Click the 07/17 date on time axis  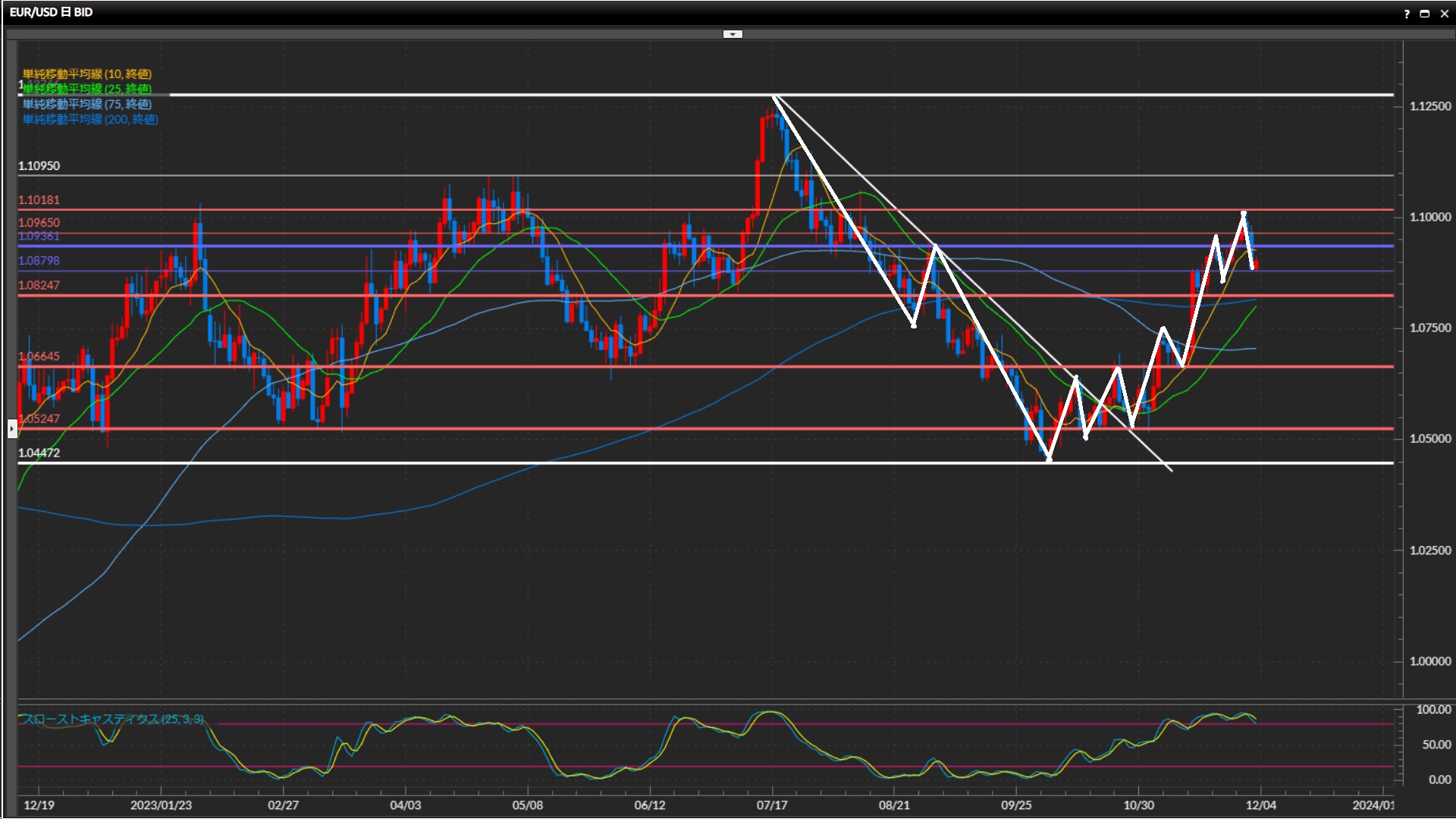(x=771, y=805)
